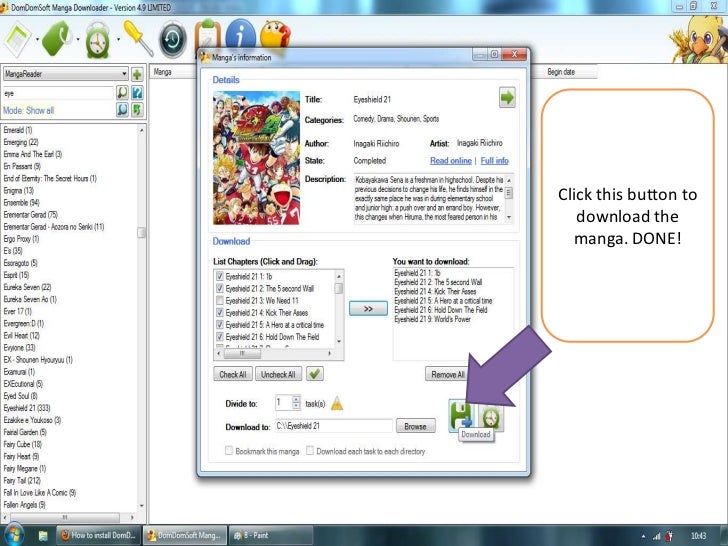Click the Begin date column header
728x546 pixels.
[x=562, y=72]
